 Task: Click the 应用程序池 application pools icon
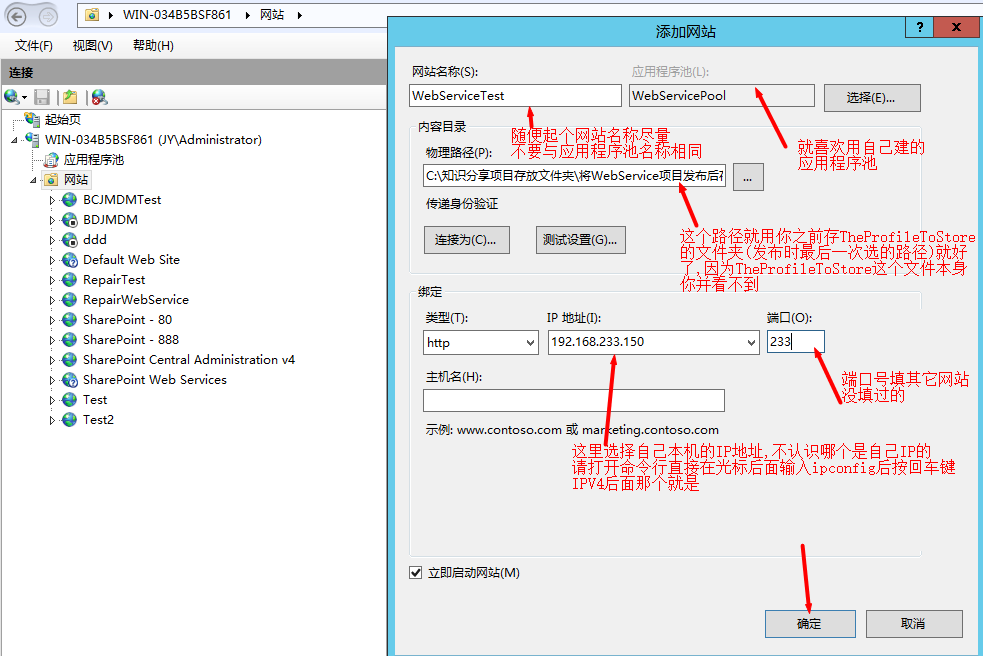pos(51,159)
